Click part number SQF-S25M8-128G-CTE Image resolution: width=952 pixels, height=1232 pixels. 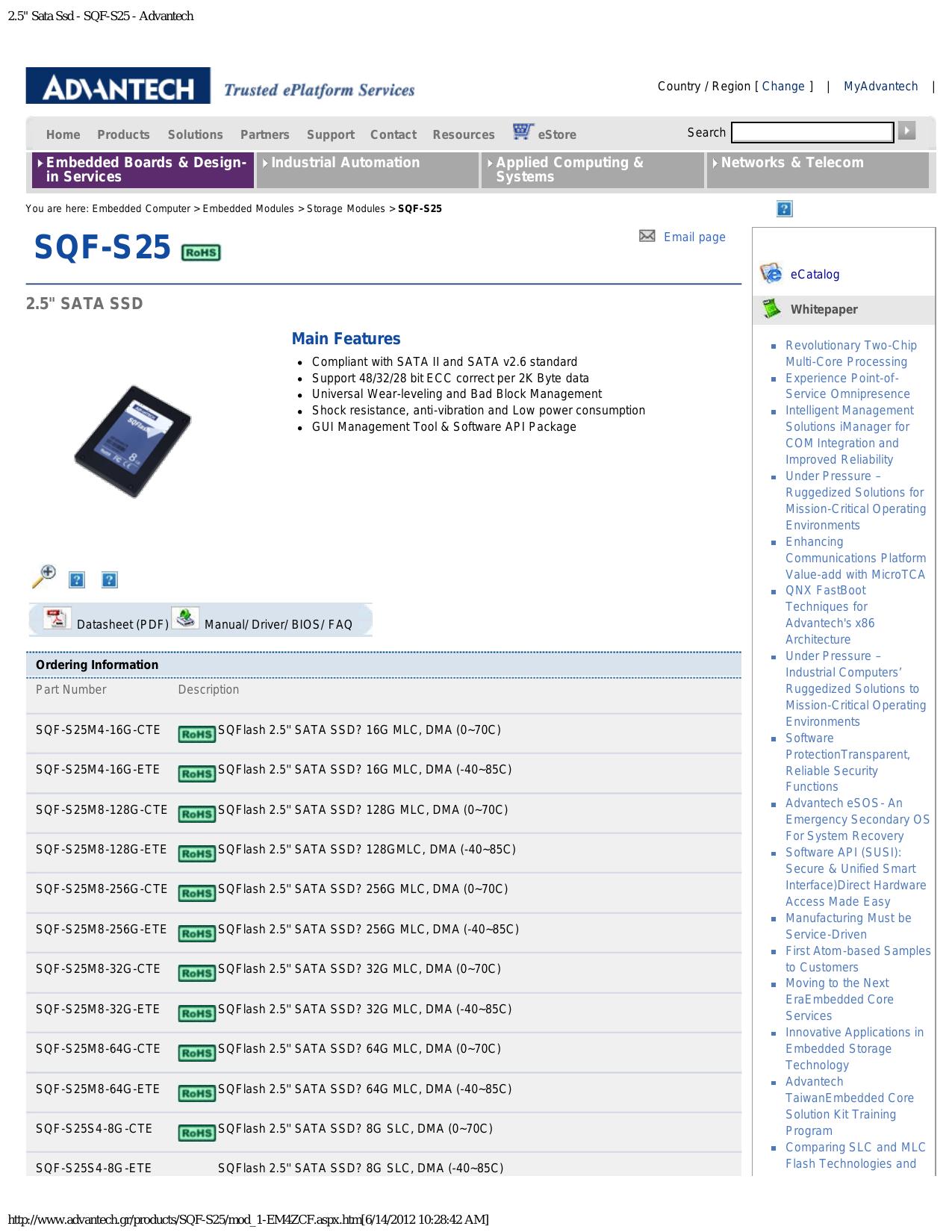(x=102, y=809)
